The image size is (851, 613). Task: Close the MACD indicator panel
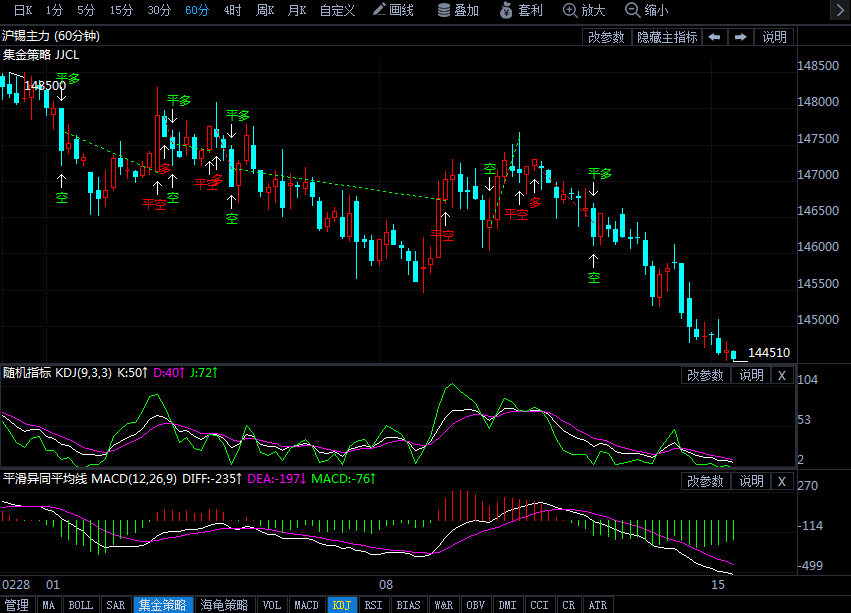point(782,481)
